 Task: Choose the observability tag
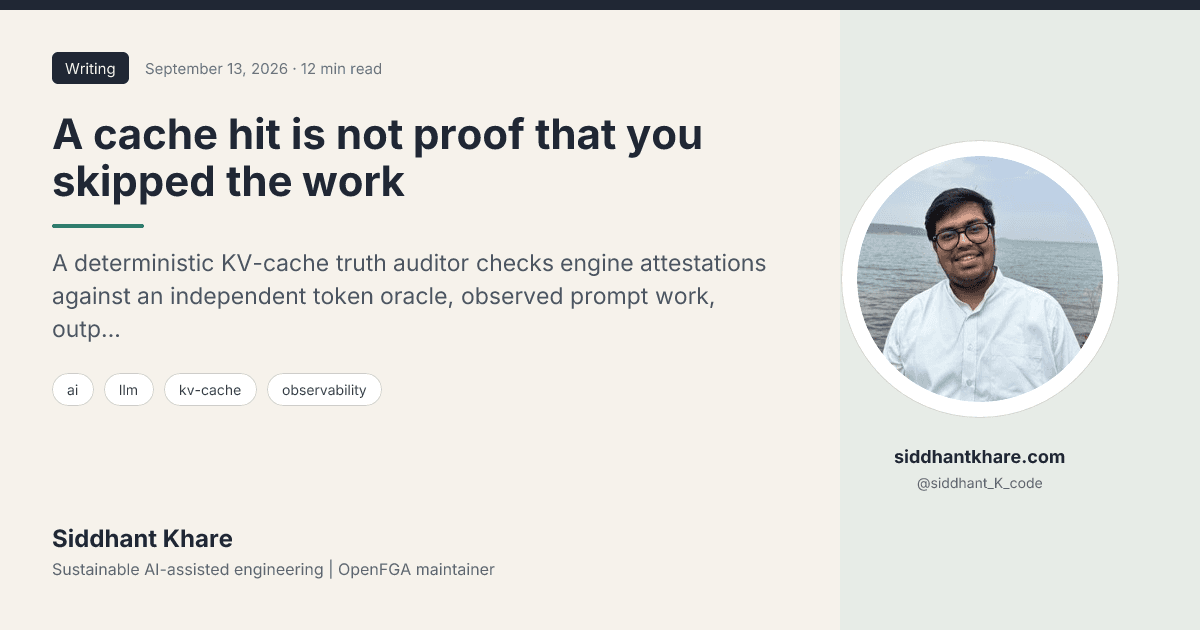pyautogui.click(x=324, y=390)
